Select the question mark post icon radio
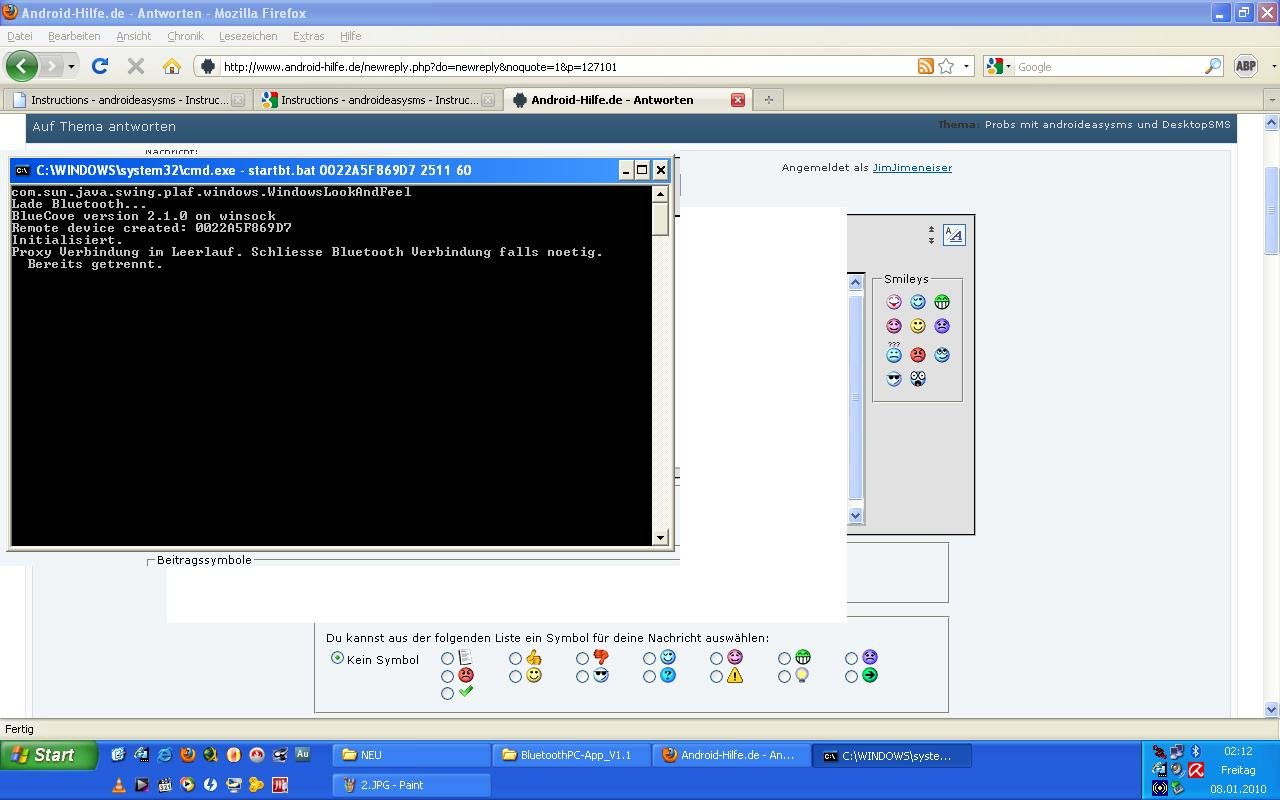 pos(649,677)
